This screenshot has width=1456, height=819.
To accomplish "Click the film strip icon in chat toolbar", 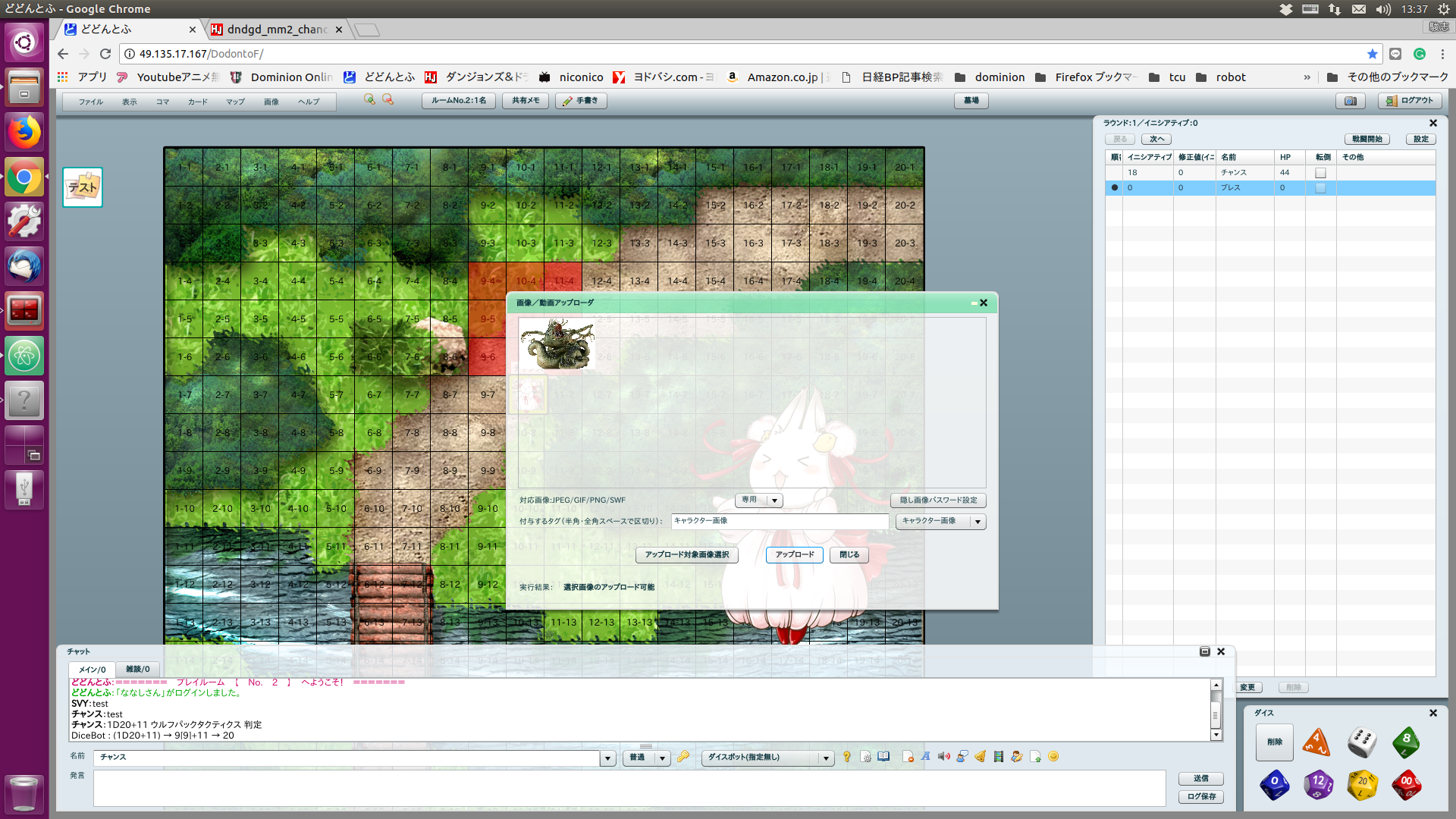I will [999, 757].
